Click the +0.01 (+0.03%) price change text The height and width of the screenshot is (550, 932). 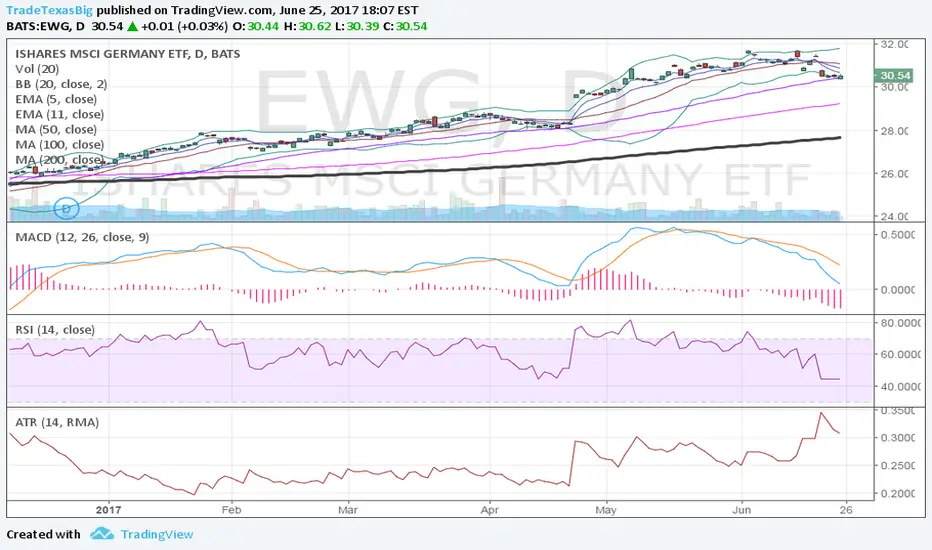point(184,26)
